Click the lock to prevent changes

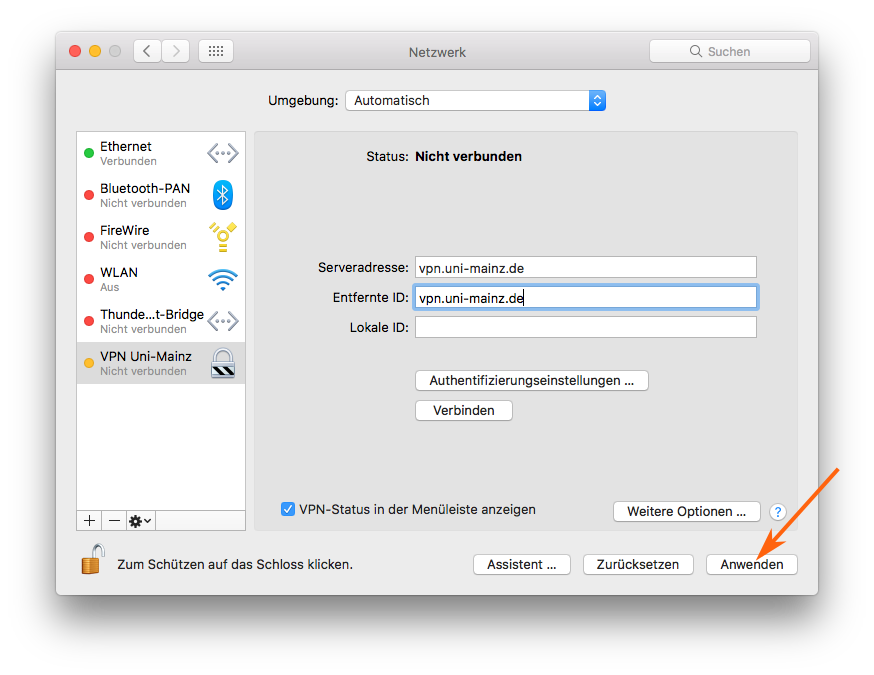point(93,559)
